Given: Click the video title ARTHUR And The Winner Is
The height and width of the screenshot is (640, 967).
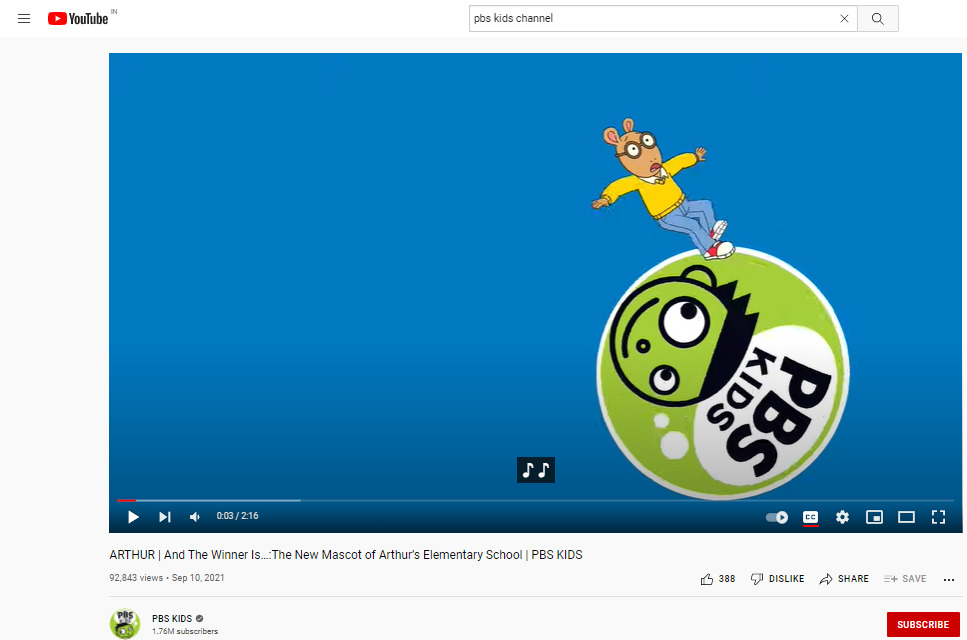Looking at the screenshot, I should (345, 554).
